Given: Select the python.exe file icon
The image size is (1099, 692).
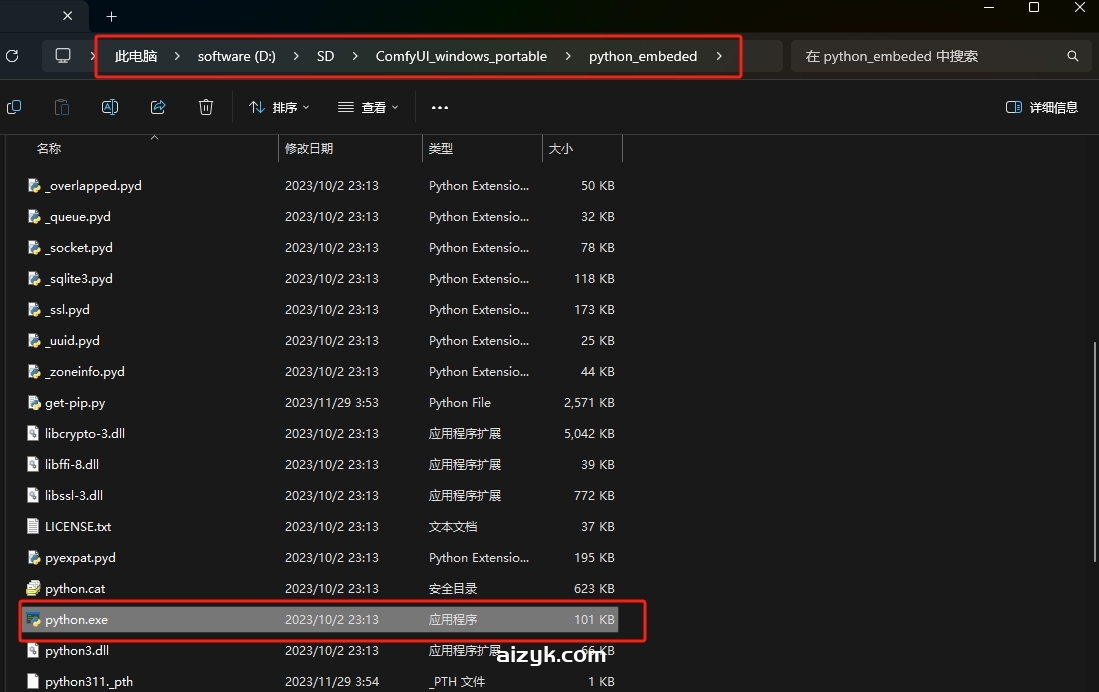Looking at the screenshot, I should (x=32, y=619).
